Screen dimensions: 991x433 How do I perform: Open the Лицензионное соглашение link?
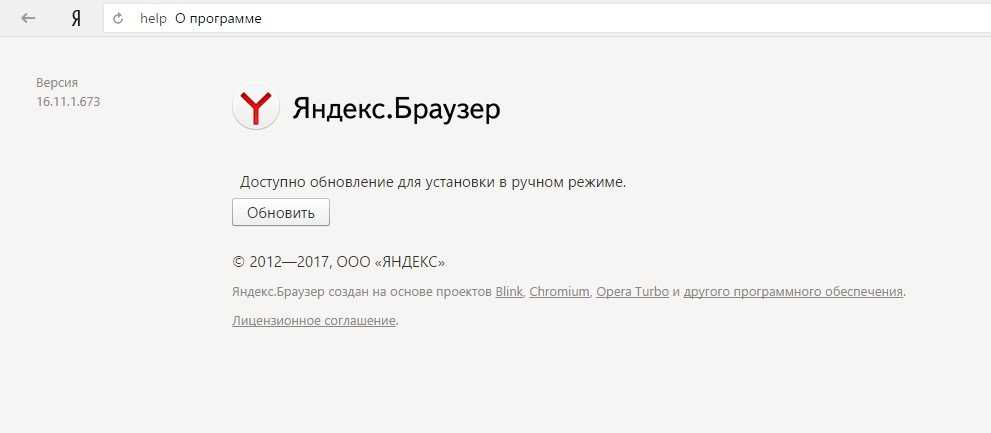click(314, 321)
